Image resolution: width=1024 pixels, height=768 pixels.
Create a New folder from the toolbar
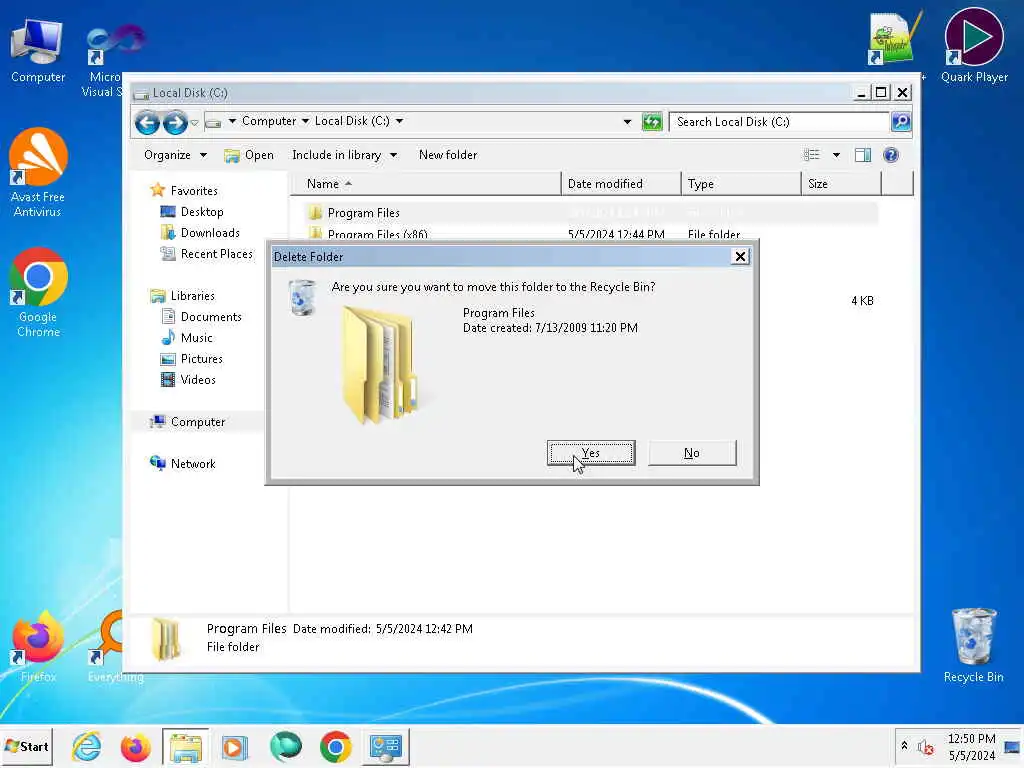(x=448, y=155)
